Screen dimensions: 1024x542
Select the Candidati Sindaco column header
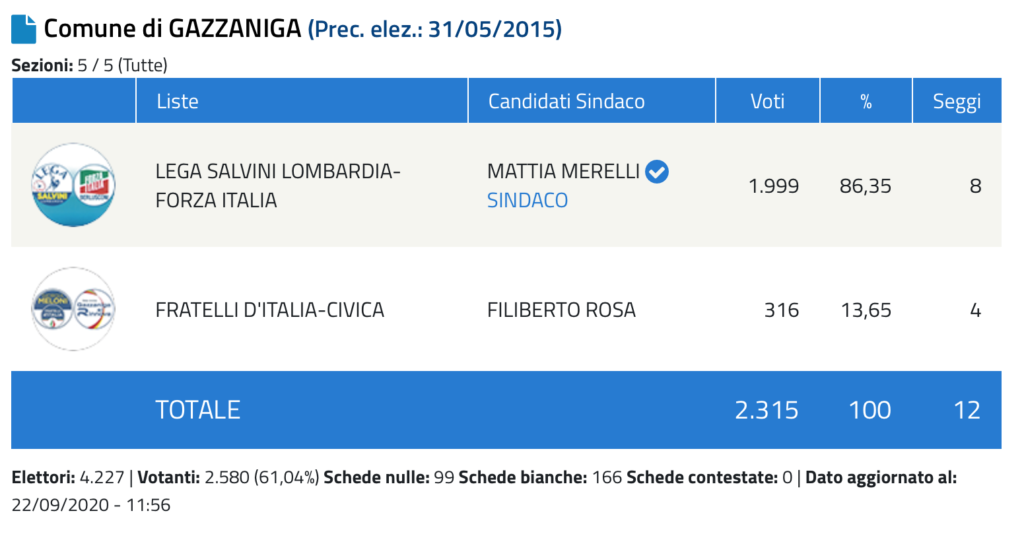click(x=566, y=101)
